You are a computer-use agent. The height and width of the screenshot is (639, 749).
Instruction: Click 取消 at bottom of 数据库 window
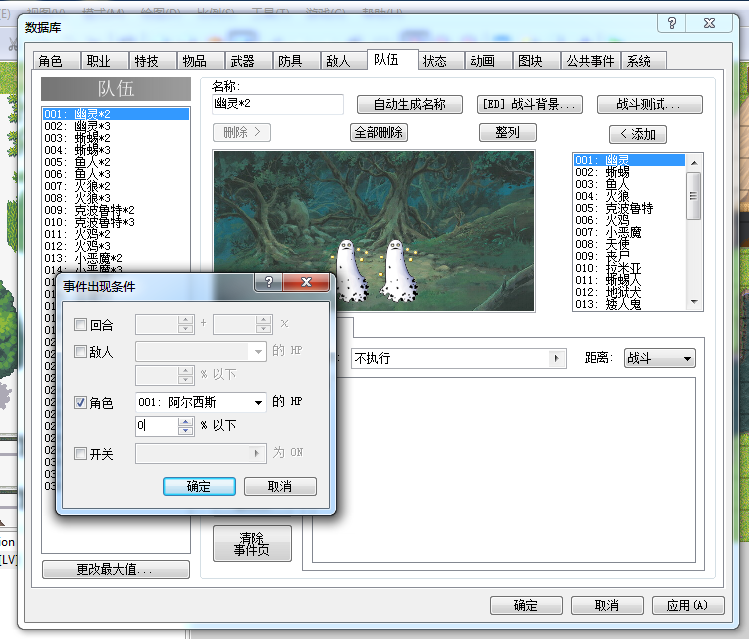click(x=607, y=606)
